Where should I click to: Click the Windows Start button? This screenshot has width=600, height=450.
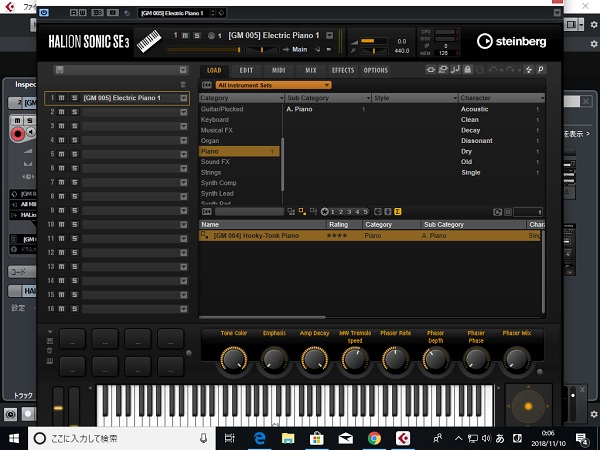[14, 439]
